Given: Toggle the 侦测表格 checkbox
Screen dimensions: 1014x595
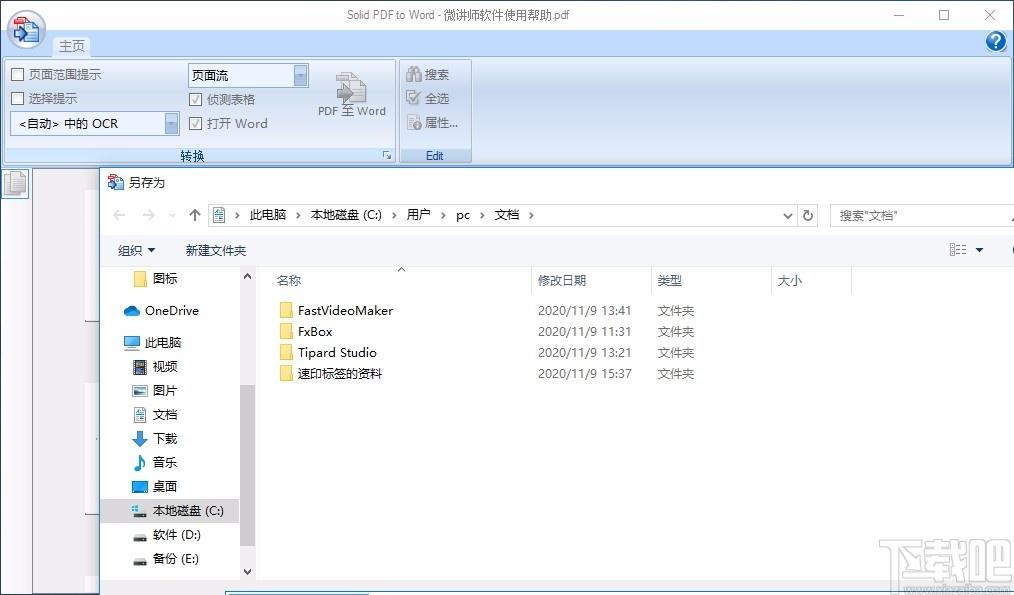Looking at the screenshot, I should pyautogui.click(x=195, y=100).
